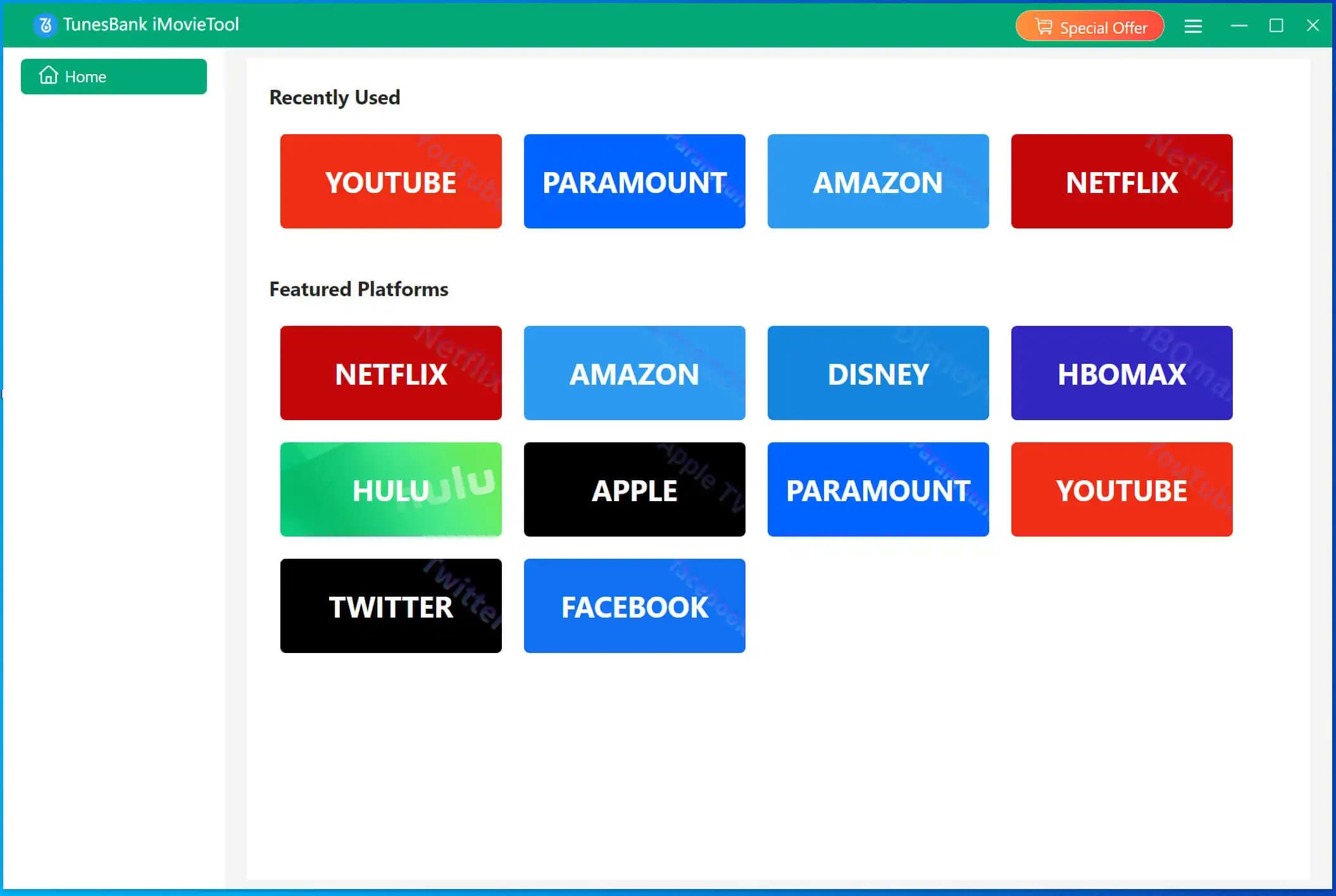
Task: Click the Apple platform icon
Action: point(634,489)
